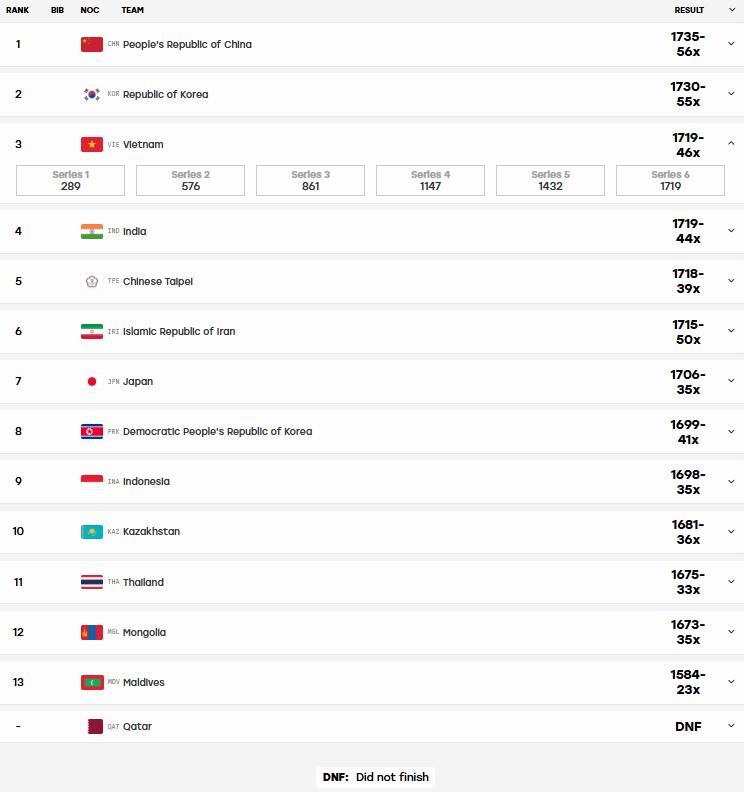
Task: Click the China flag icon
Action: coord(91,44)
